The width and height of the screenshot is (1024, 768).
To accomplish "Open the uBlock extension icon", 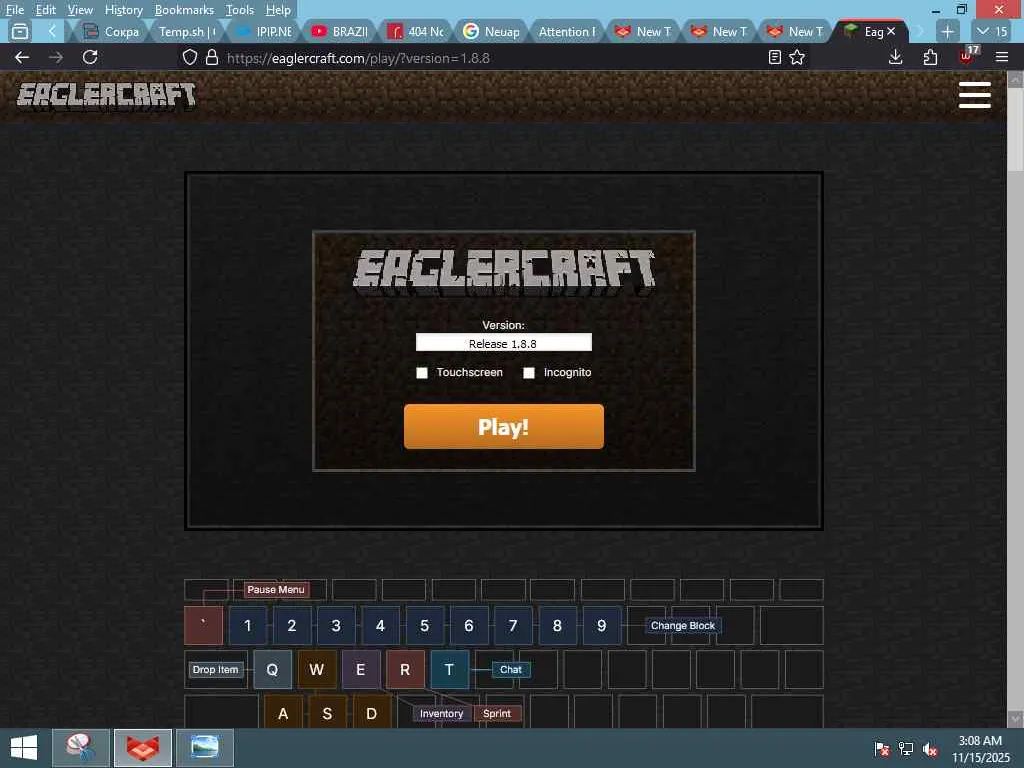I will [x=967, y=56].
